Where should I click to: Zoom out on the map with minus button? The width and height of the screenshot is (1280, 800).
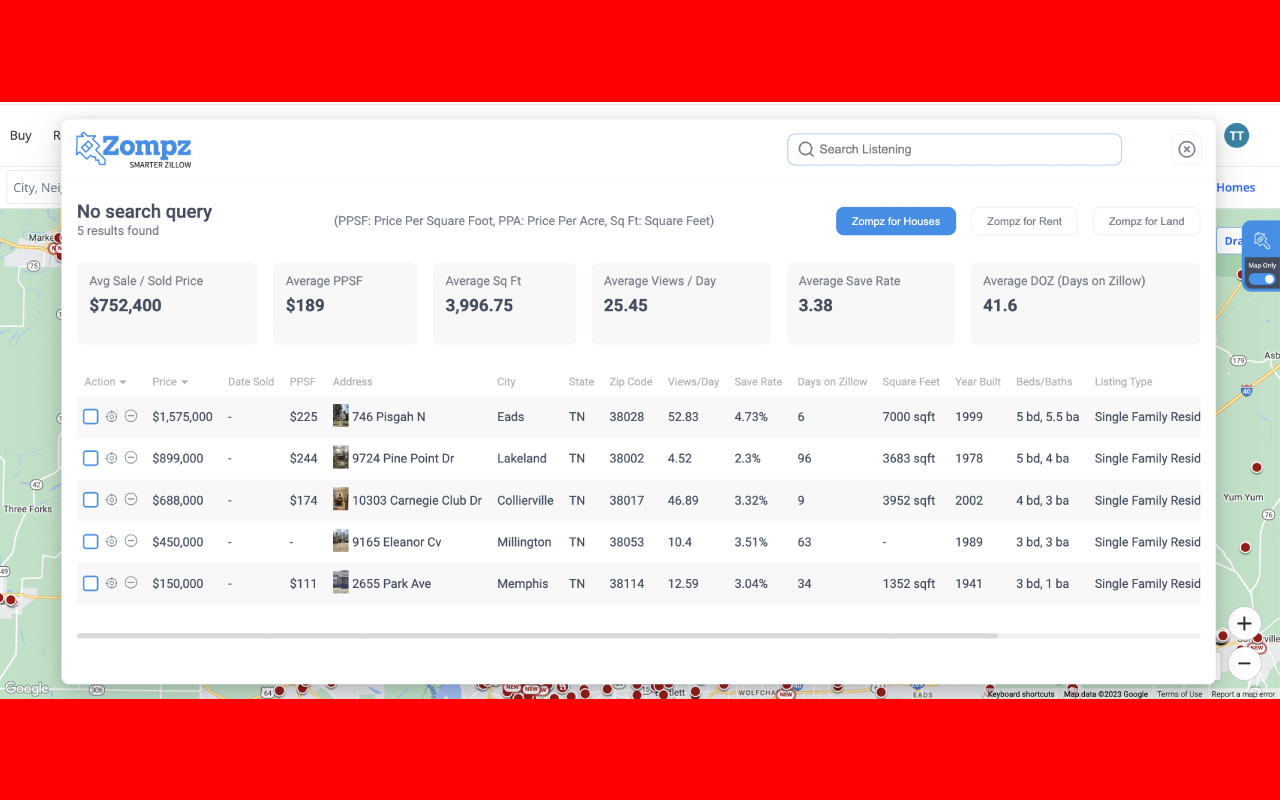click(1244, 662)
